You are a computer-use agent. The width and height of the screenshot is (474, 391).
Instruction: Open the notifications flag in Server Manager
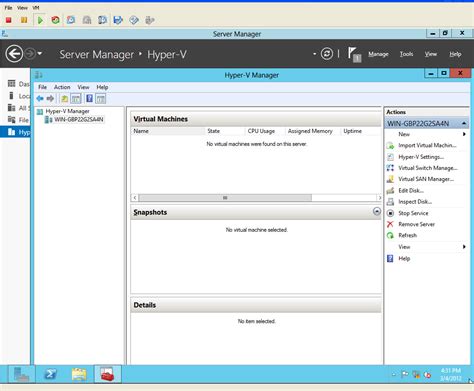[354, 54]
